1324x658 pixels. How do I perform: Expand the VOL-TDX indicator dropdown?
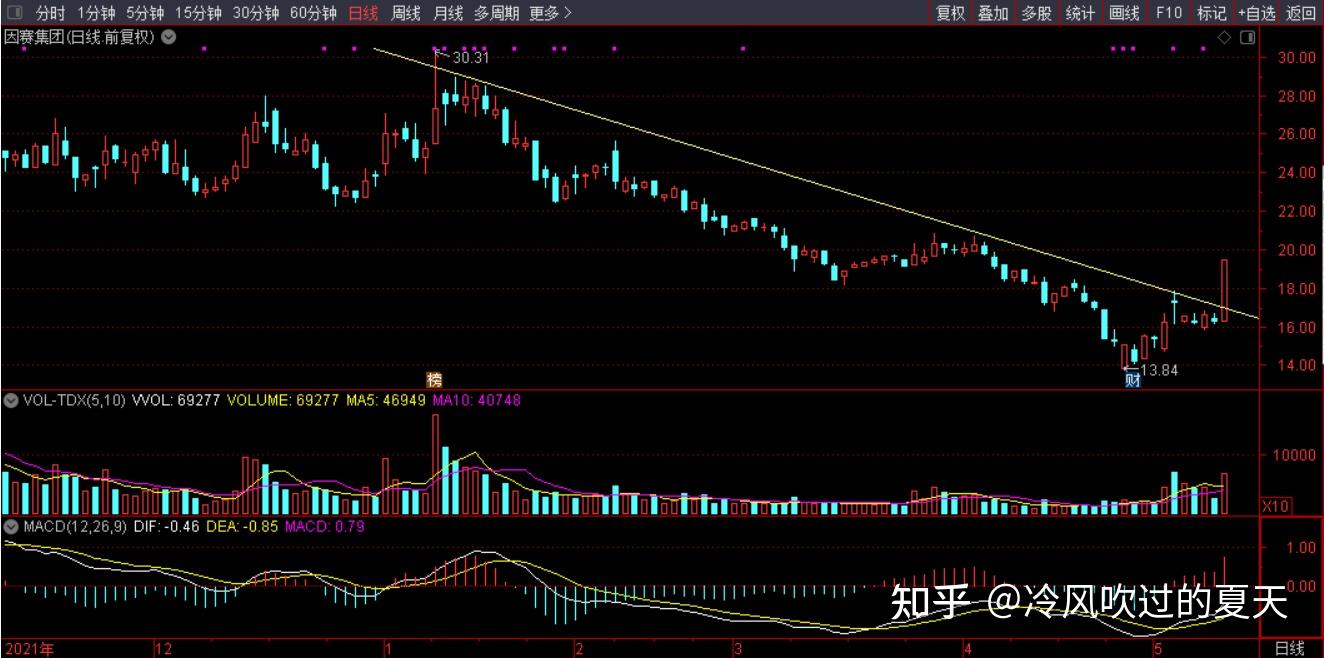11,400
